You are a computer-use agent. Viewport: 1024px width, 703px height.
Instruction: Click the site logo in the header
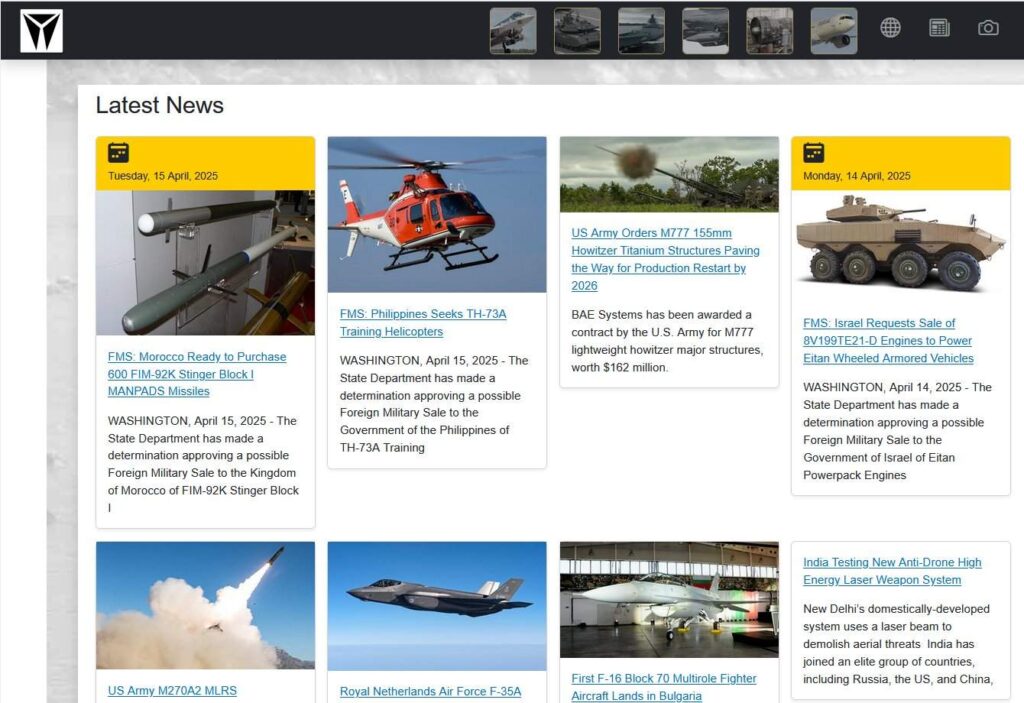(x=41, y=31)
